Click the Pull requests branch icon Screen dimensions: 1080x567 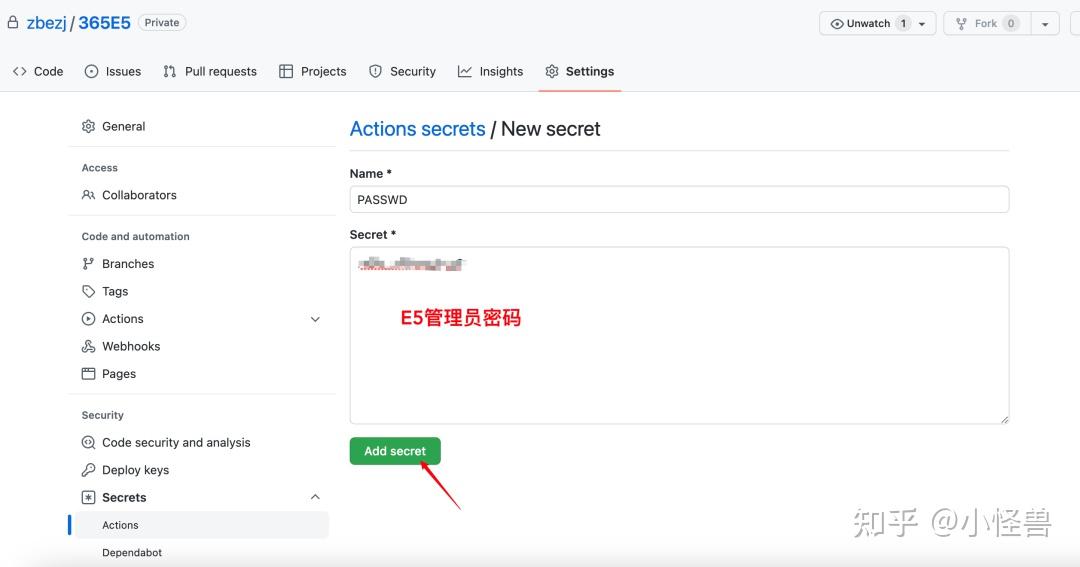tap(169, 72)
